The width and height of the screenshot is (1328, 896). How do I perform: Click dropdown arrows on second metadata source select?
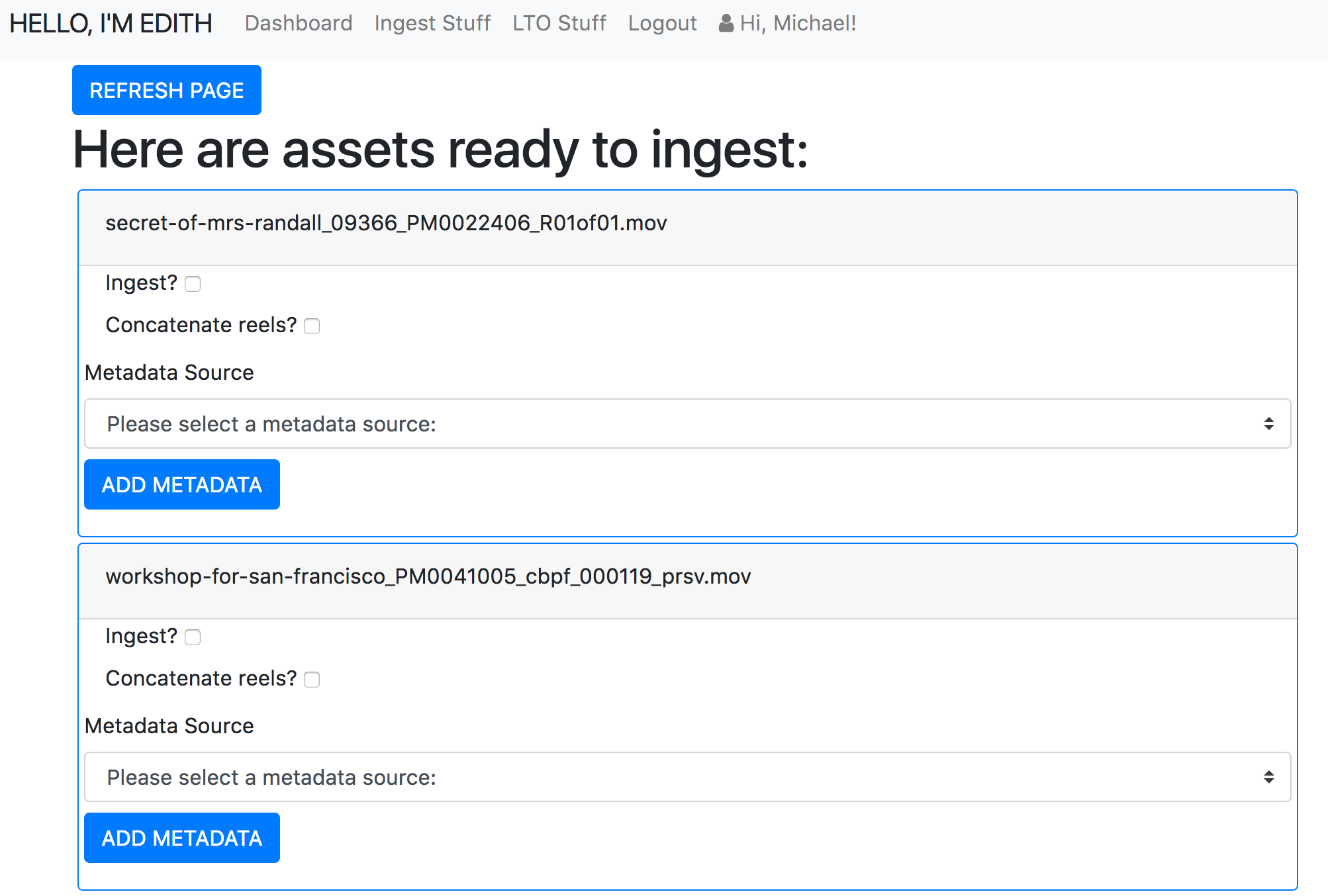coord(1268,777)
